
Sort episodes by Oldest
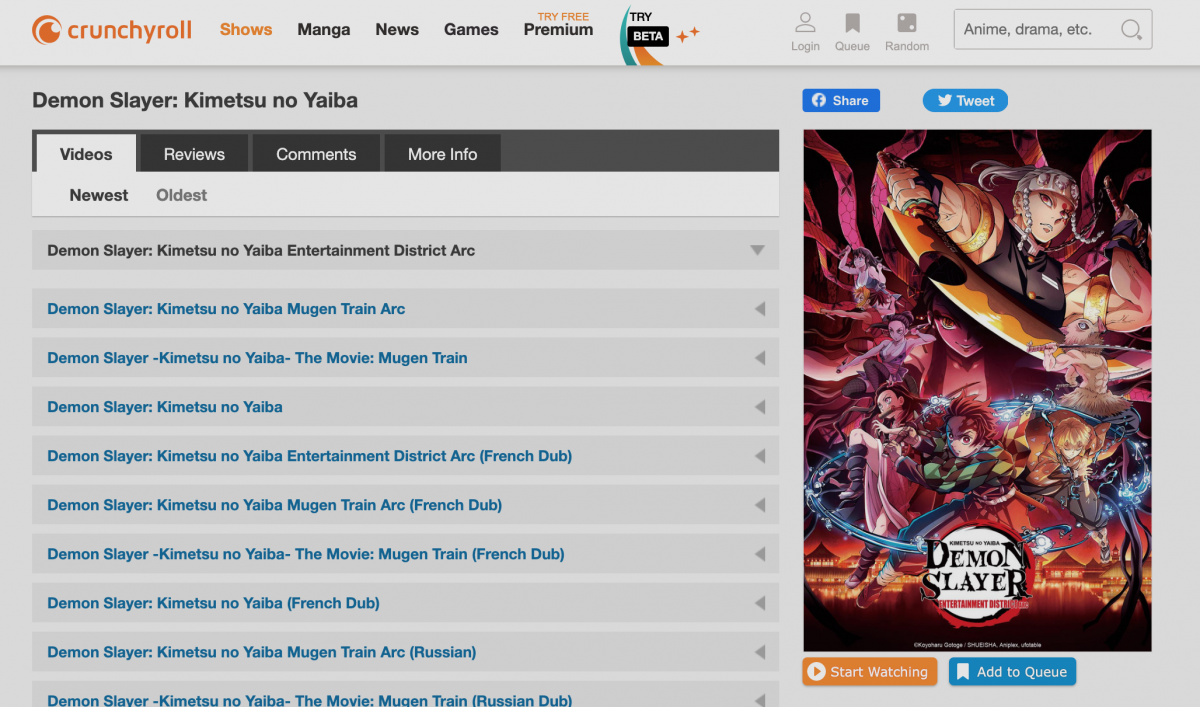point(181,195)
